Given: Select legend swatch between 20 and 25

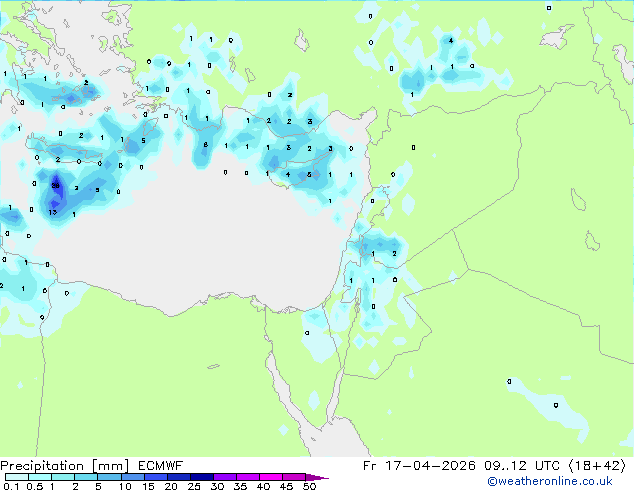Looking at the screenshot, I should click(x=179, y=477).
